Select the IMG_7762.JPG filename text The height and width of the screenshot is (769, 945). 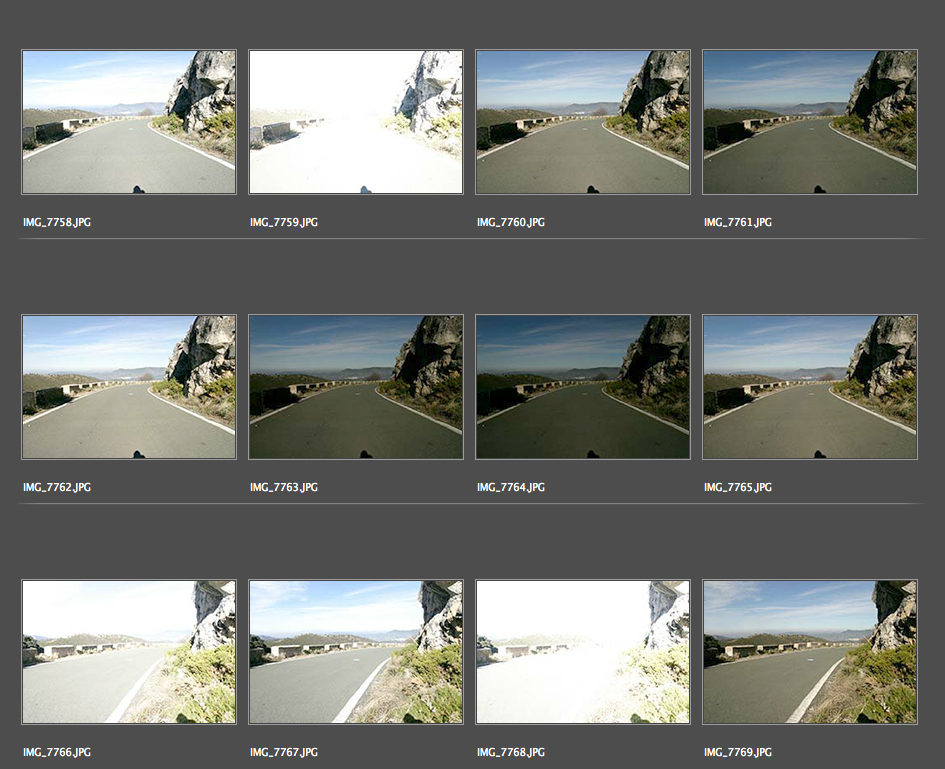click(x=57, y=487)
